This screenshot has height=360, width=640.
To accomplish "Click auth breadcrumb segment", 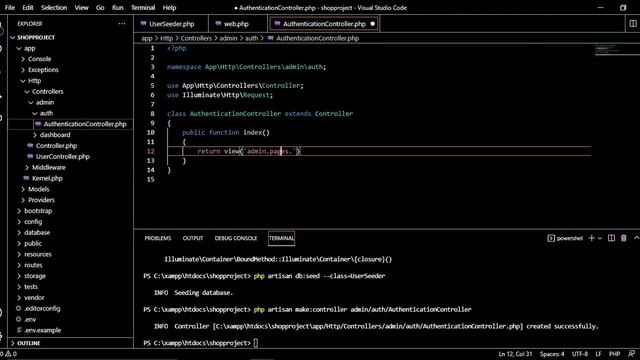I will [x=251, y=38].
